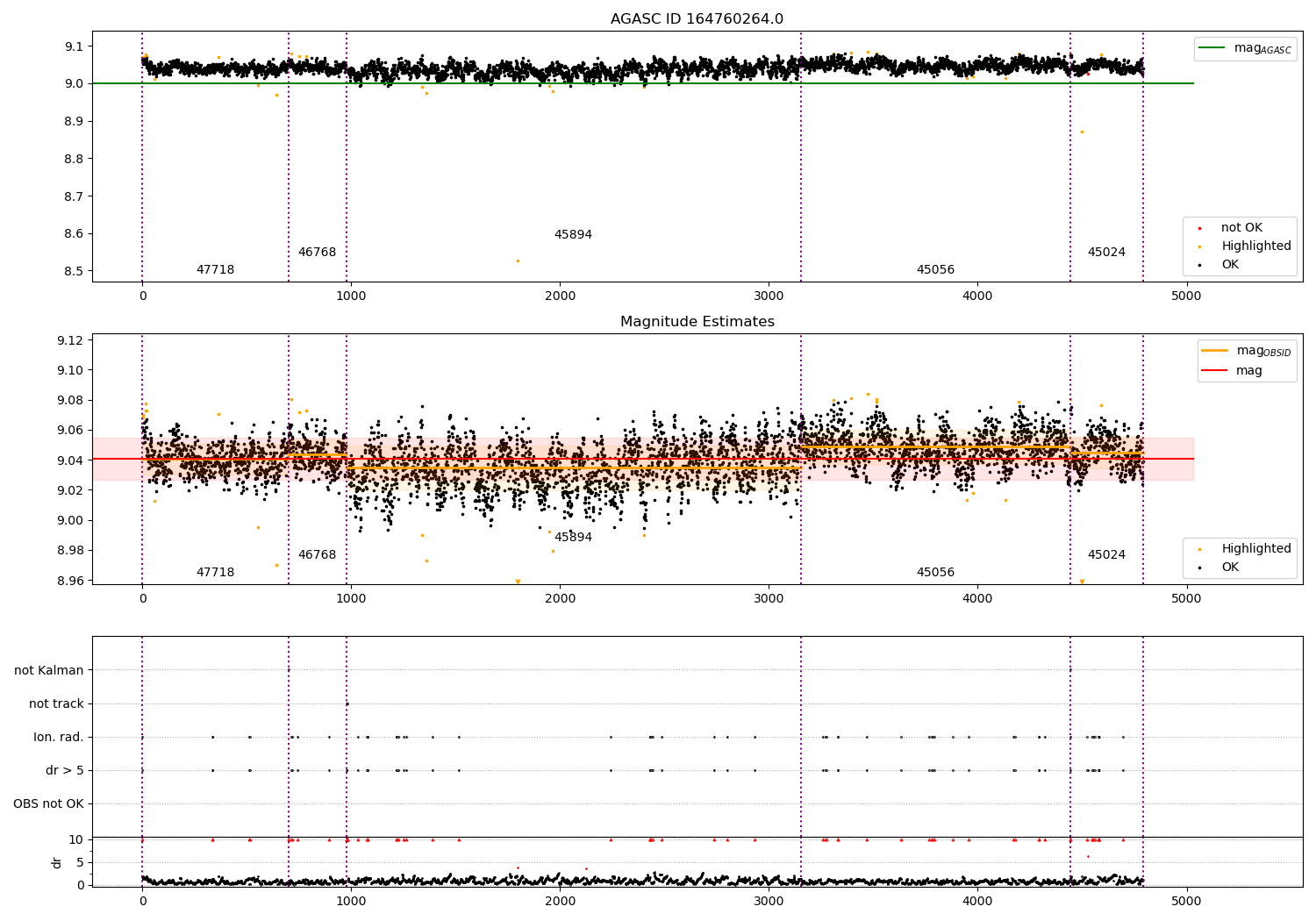Click the orange mag OBSID legend line

[x=1215, y=351]
